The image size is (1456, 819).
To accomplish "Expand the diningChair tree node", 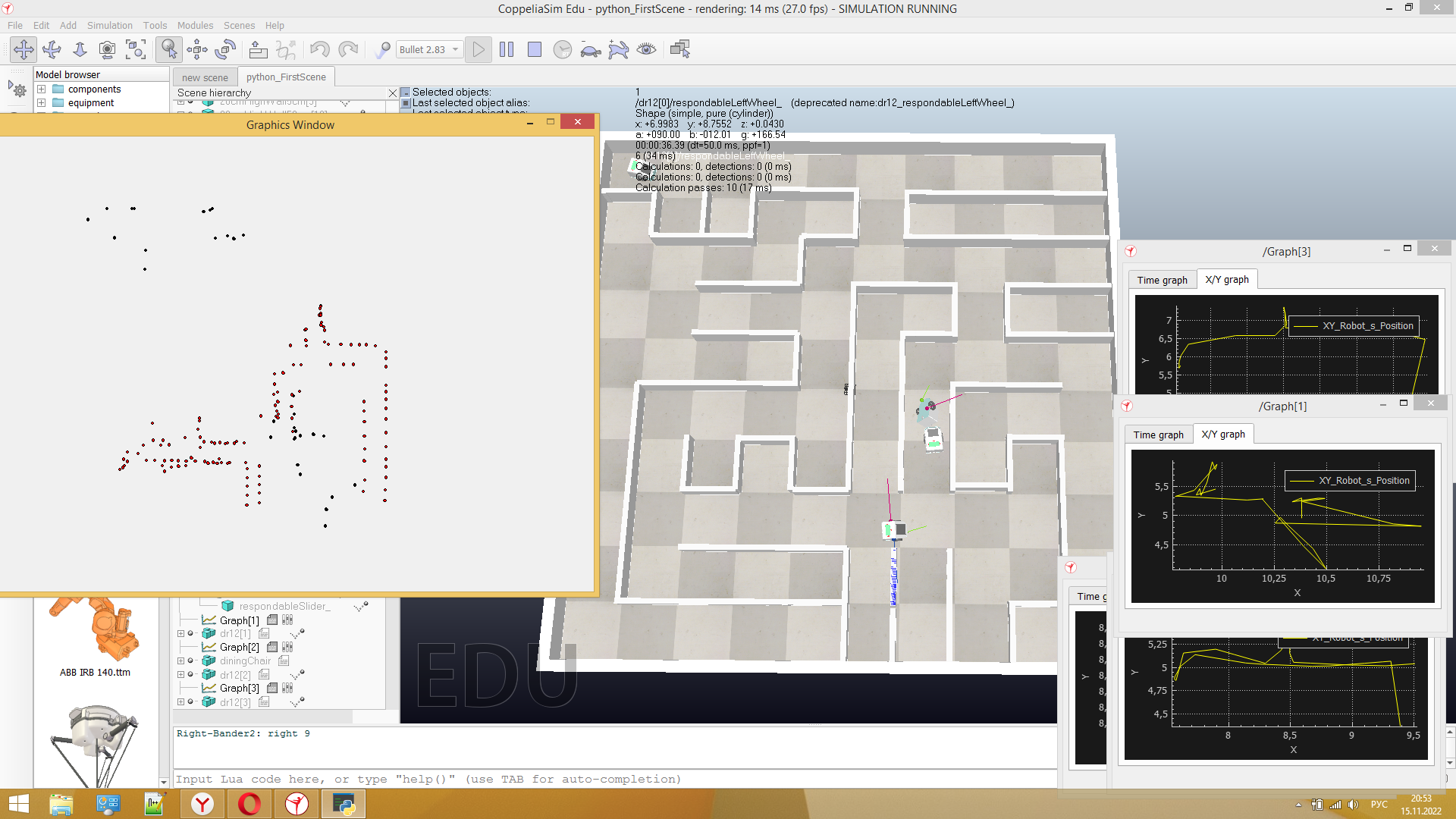I will 181,661.
